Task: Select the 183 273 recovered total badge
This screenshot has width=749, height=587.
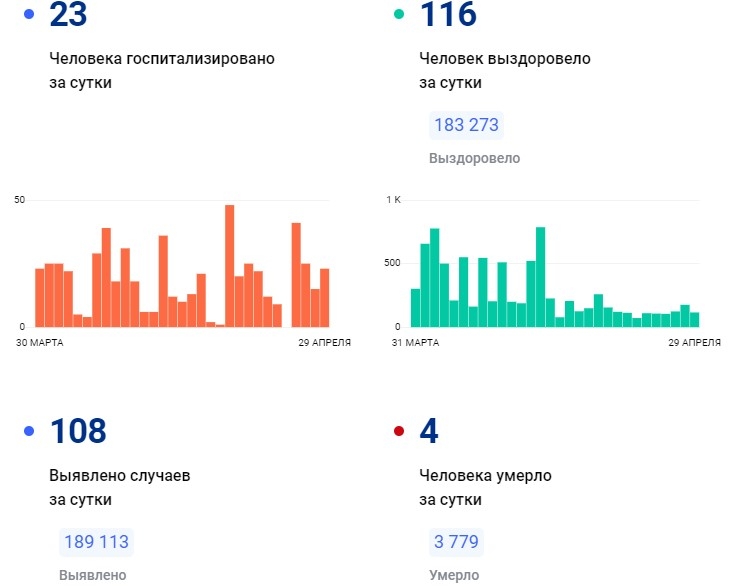Action: tap(466, 126)
